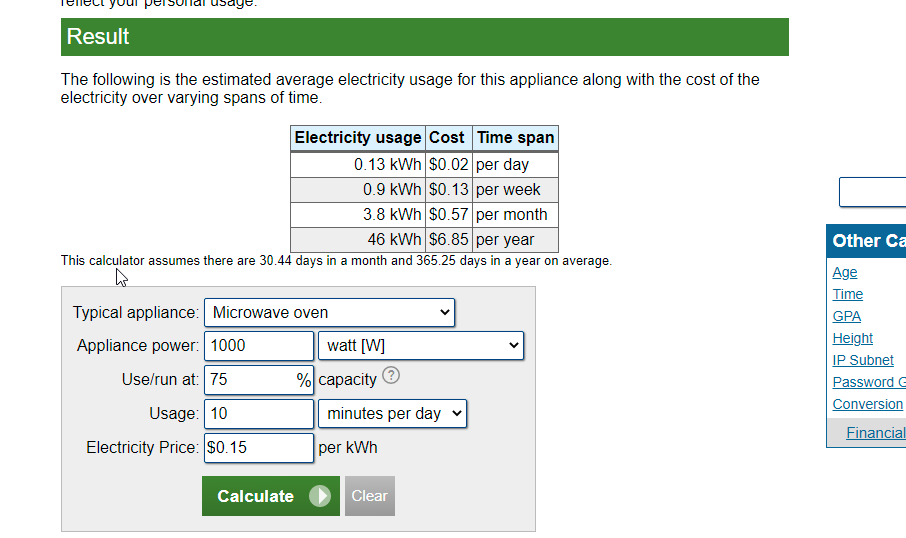Switch to the Financial tab
This screenshot has height=538, width=906.
point(875,433)
